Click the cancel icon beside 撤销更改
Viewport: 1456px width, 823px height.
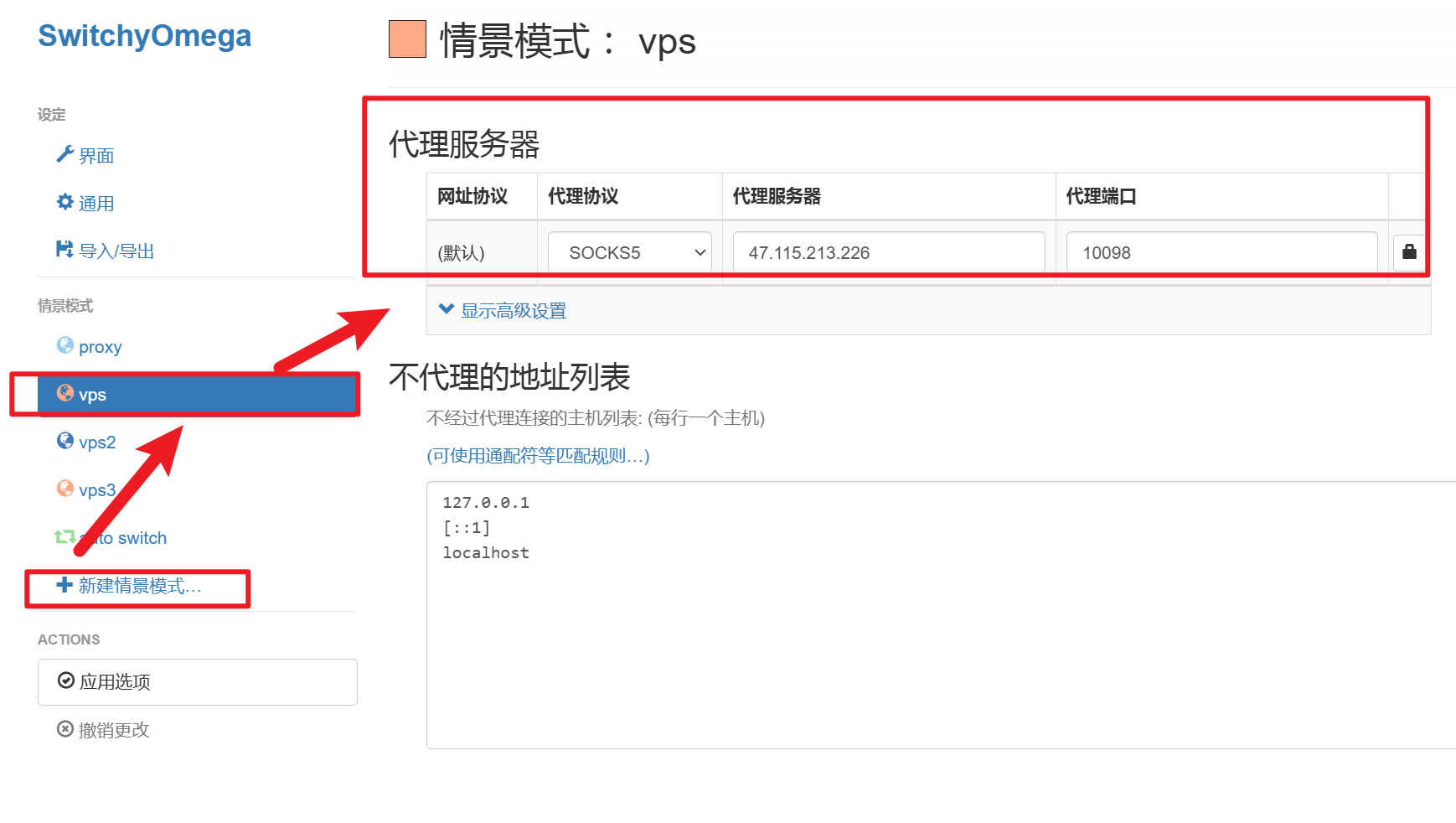65,729
